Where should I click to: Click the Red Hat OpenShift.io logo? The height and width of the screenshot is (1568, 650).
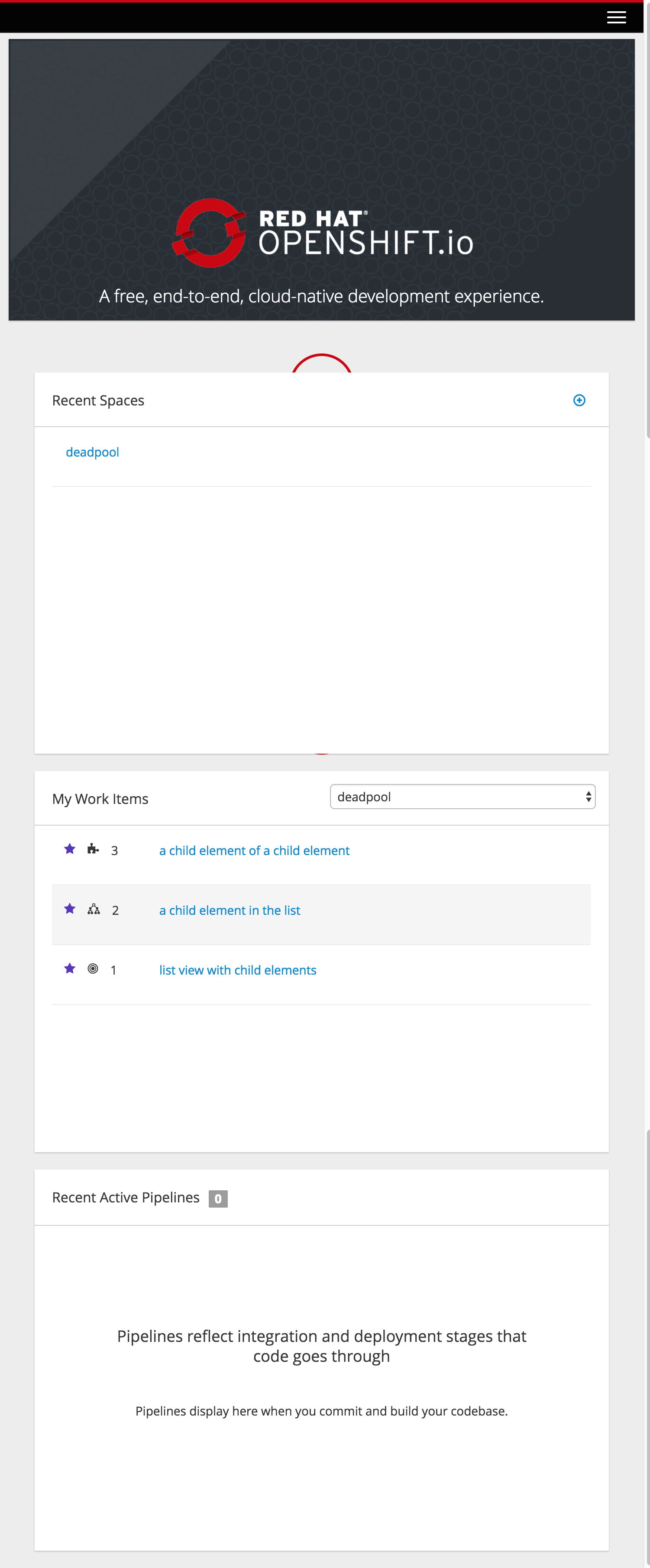coord(322,233)
